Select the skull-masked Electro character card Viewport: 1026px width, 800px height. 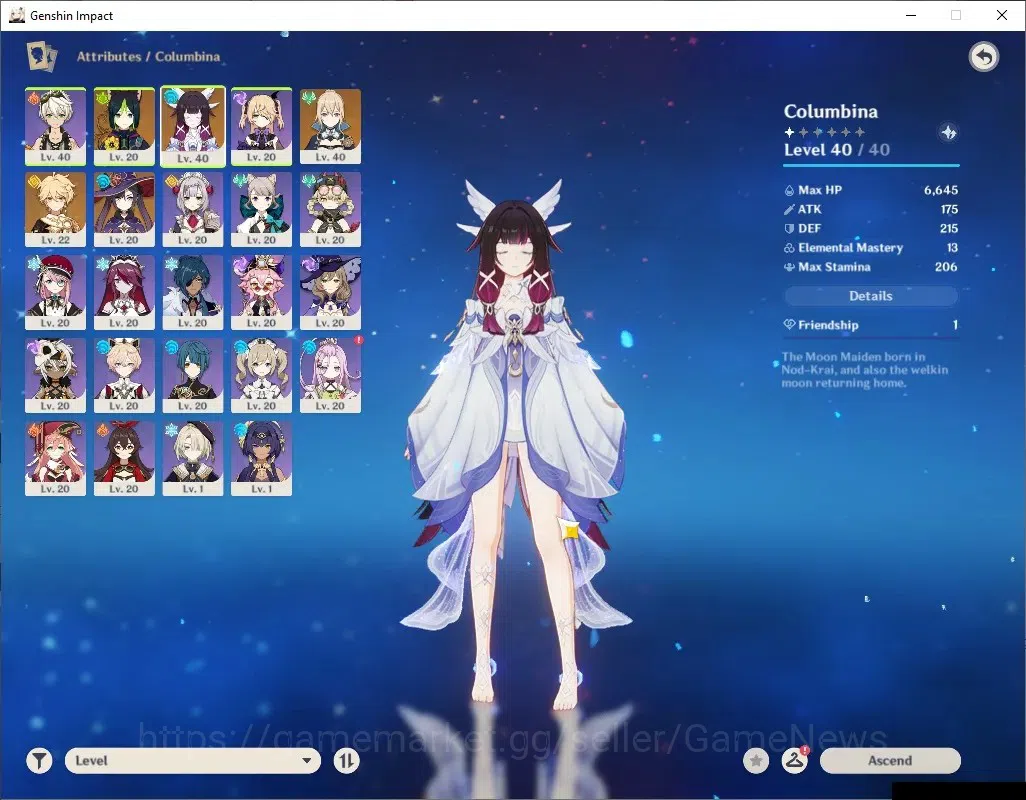[56, 375]
